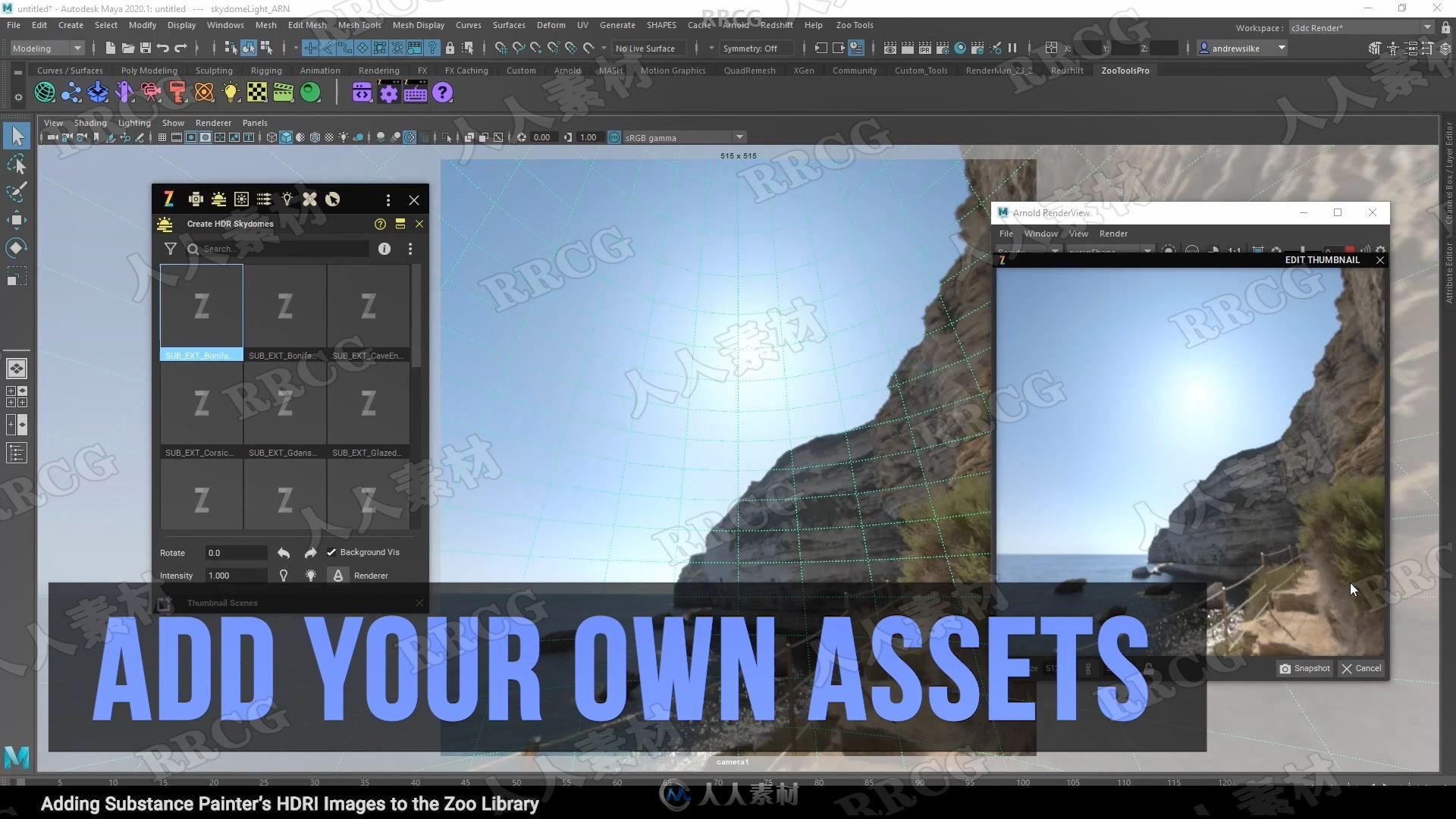Image resolution: width=1456 pixels, height=819 pixels.
Task: Click the purple keyboard hotkeys shelf icon
Action: 415,93
